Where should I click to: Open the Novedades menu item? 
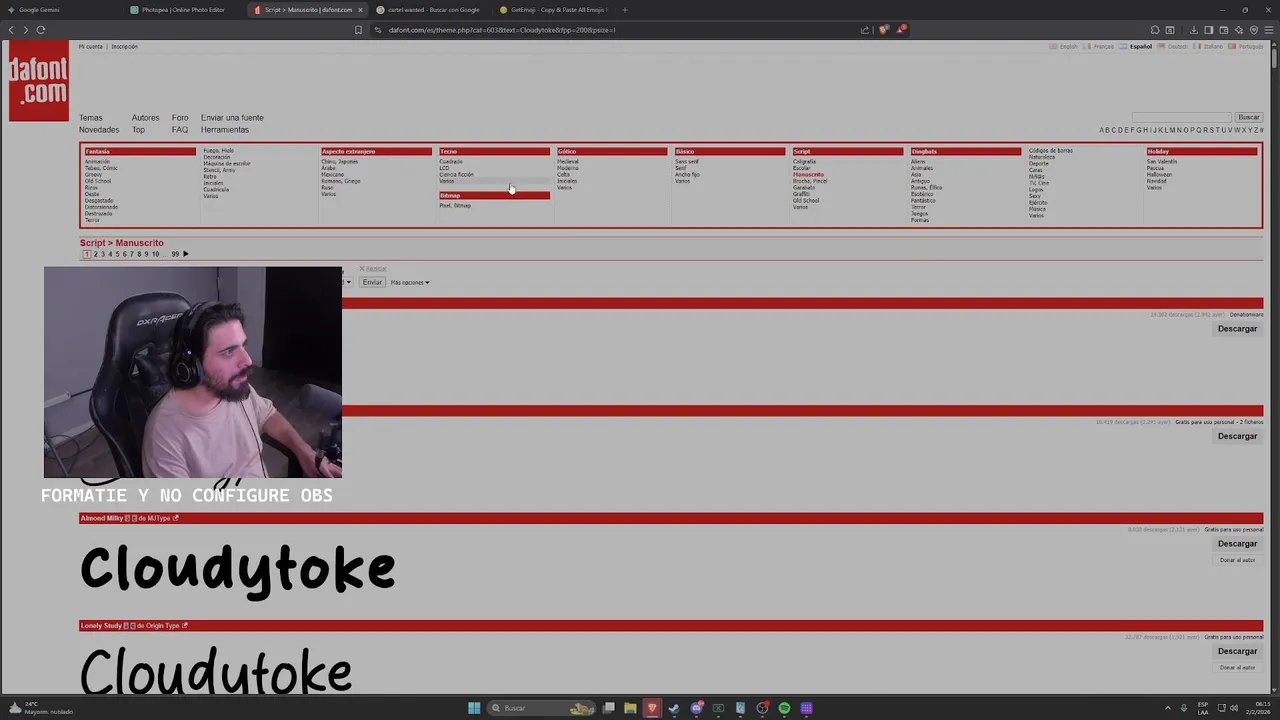[x=99, y=130]
